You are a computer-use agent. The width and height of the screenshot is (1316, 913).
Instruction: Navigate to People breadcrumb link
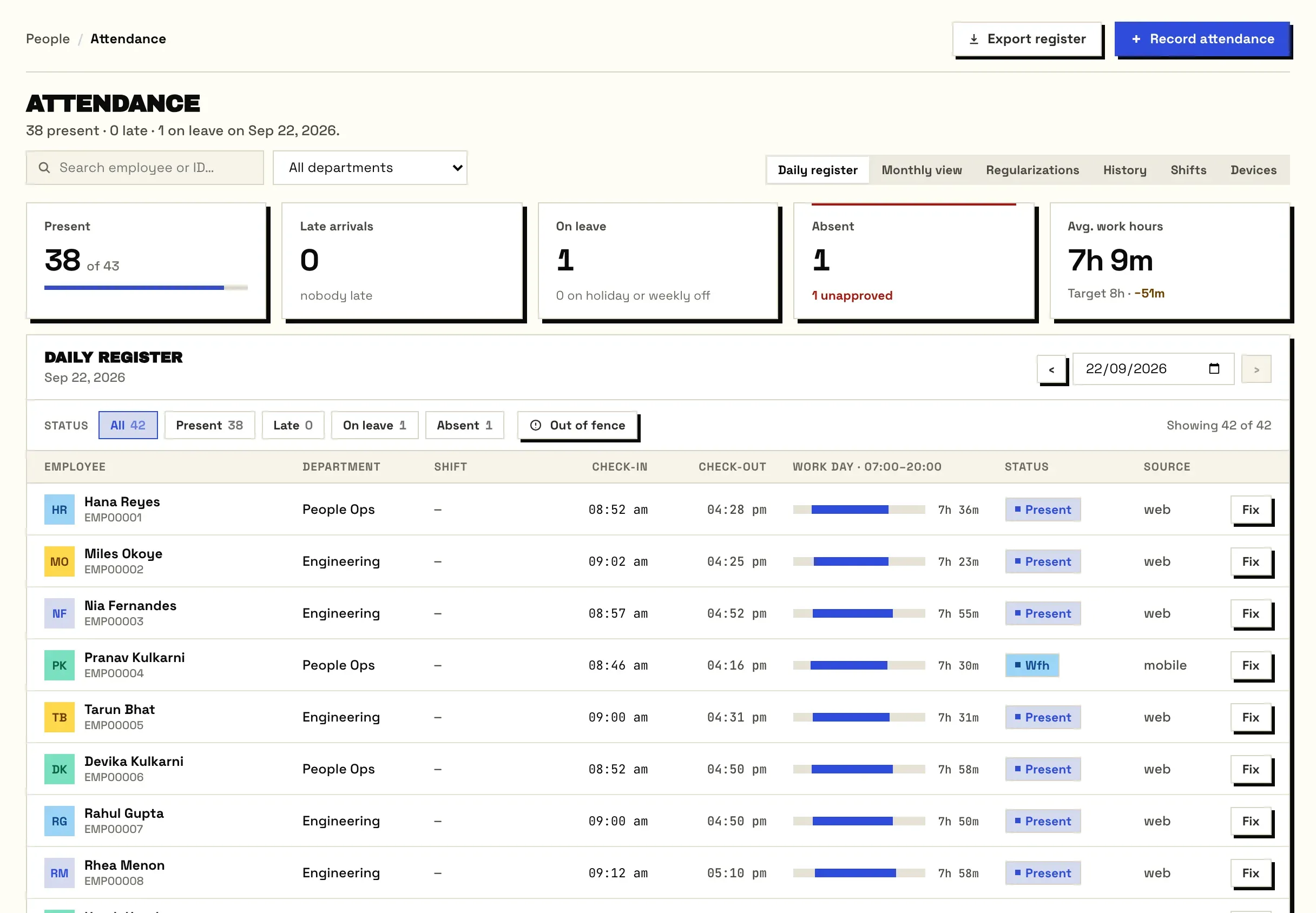tap(48, 39)
